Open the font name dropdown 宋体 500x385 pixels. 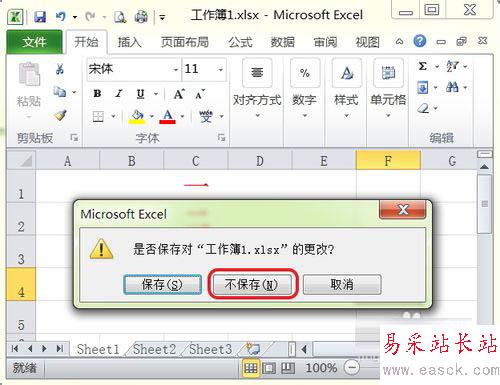tap(176, 70)
